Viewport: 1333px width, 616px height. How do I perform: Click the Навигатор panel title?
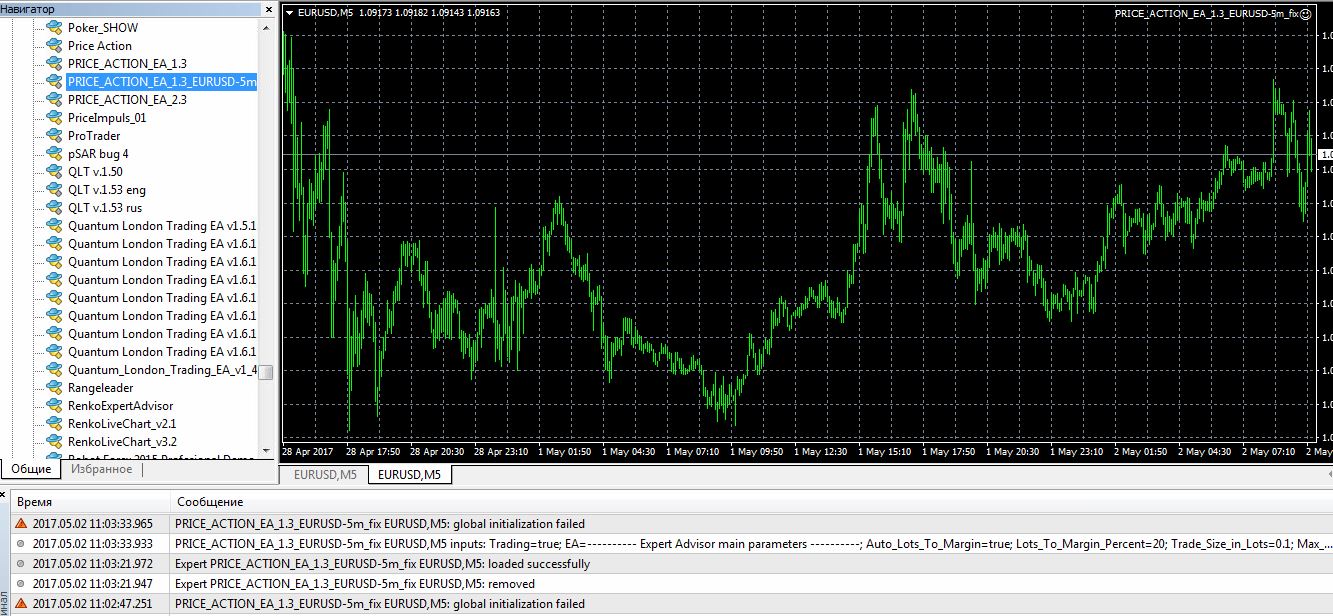(x=29, y=9)
